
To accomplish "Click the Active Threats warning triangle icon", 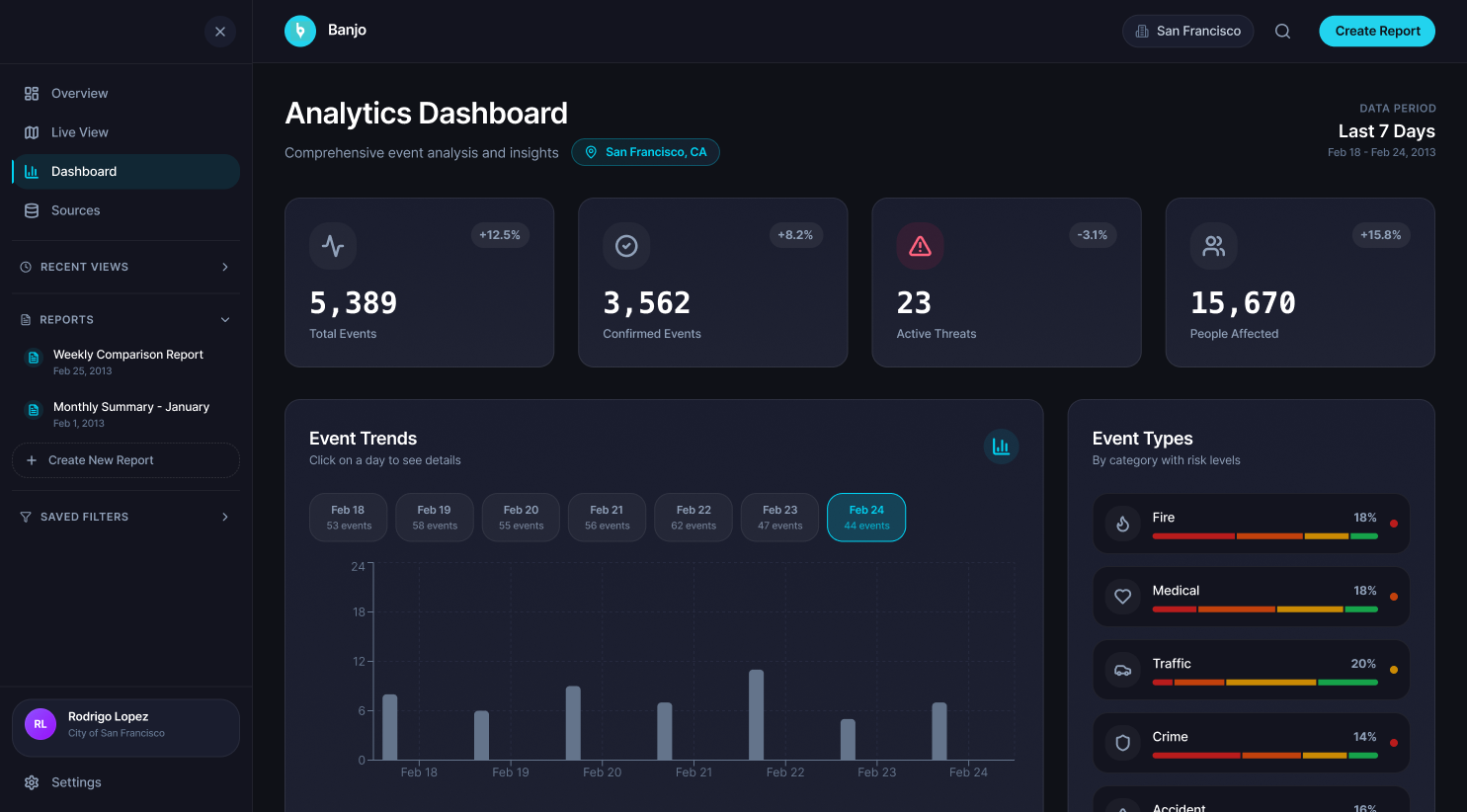I will click(x=920, y=246).
